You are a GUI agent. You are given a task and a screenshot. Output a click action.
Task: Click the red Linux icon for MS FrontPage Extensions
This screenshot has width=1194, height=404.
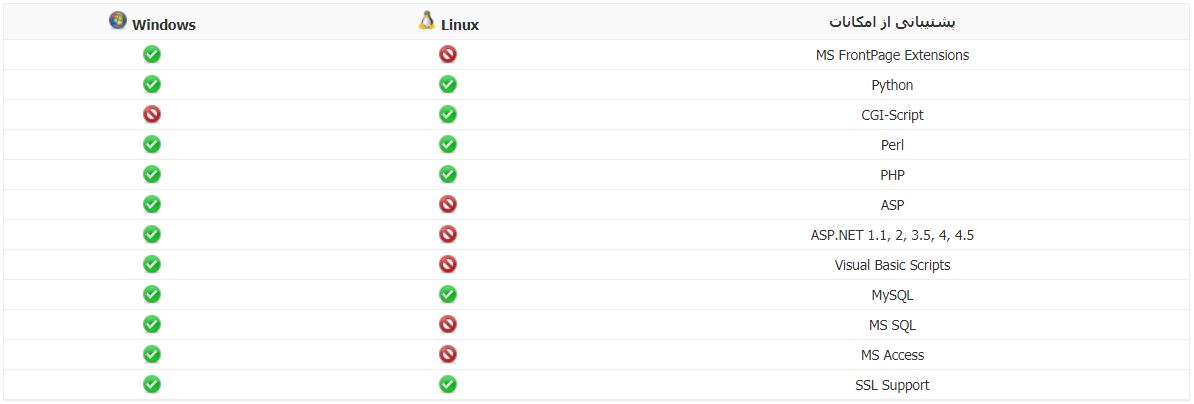[448, 54]
